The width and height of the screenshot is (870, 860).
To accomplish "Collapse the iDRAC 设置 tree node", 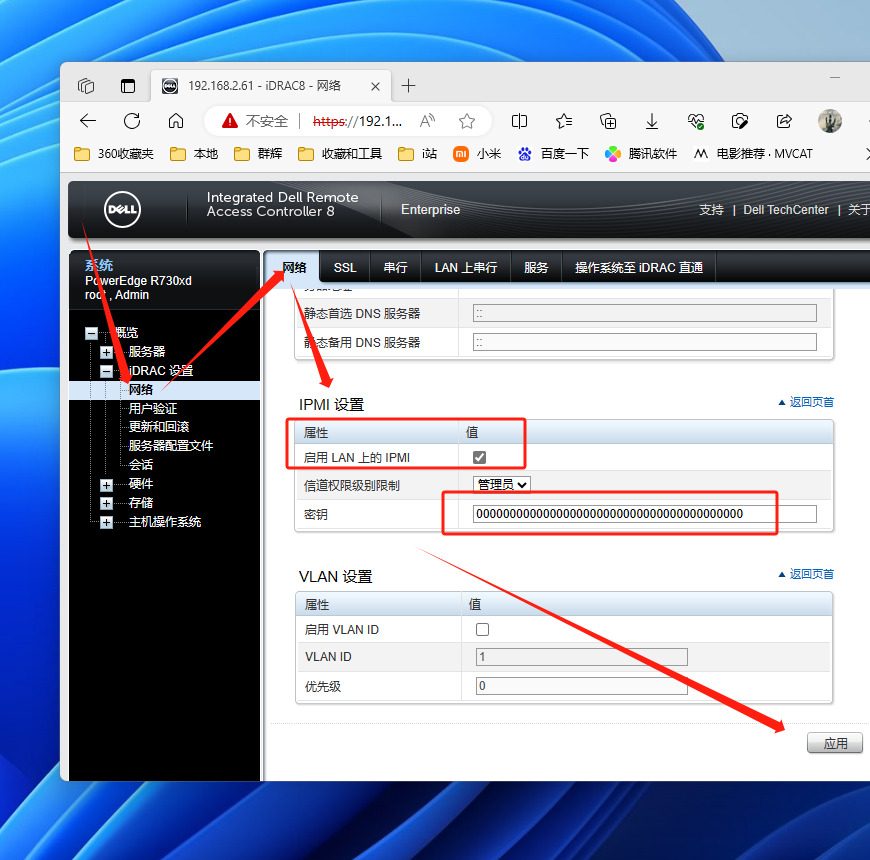I will [x=106, y=371].
